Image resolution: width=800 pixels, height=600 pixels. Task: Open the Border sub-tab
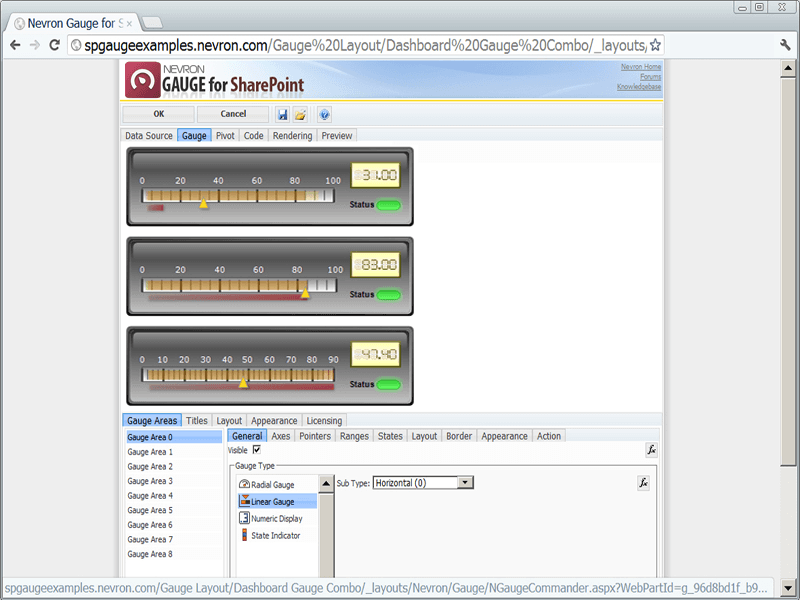pos(459,436)
